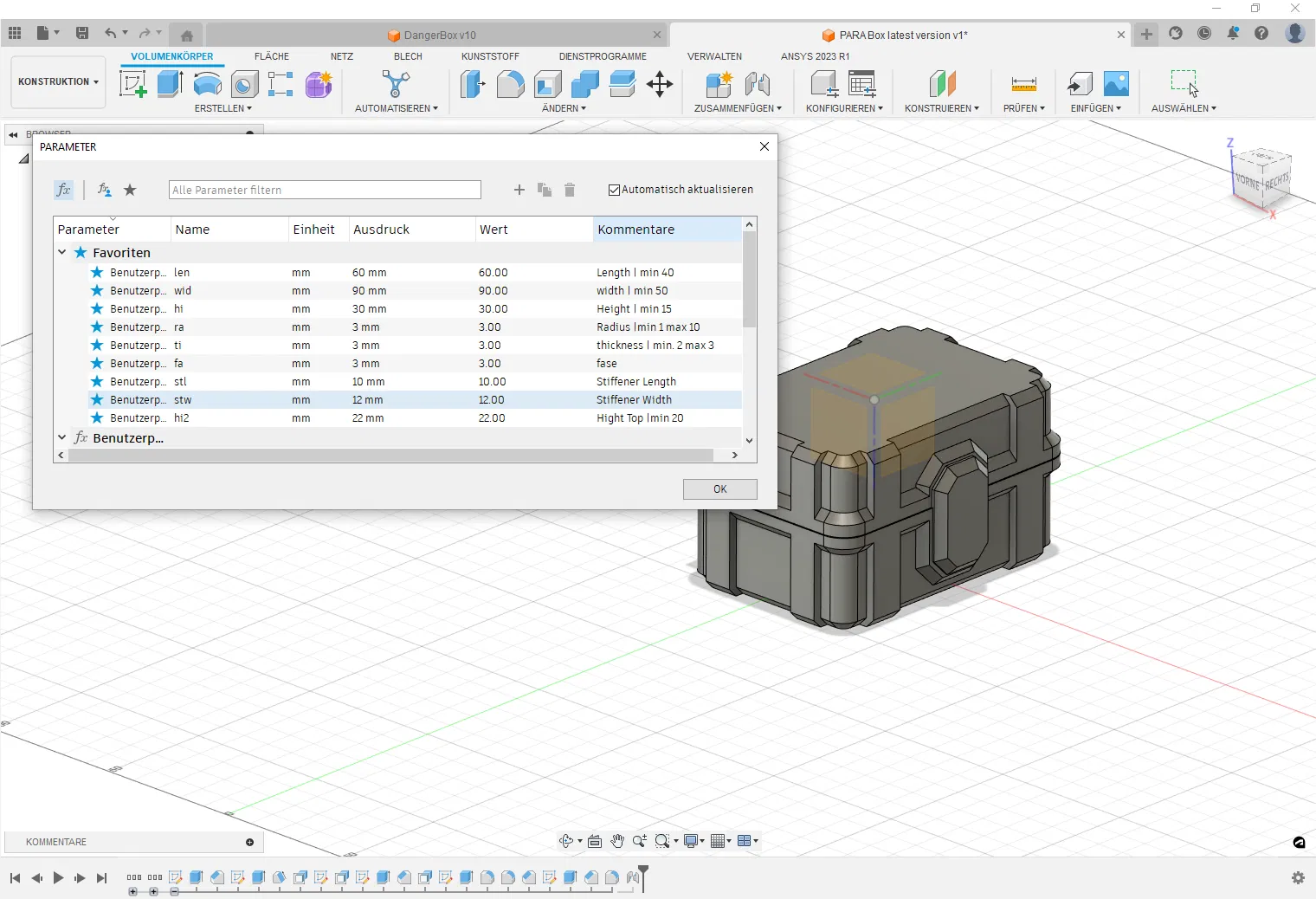Click the Save icon in the top bar
1316x899 pixels.
tap(82, 34)
